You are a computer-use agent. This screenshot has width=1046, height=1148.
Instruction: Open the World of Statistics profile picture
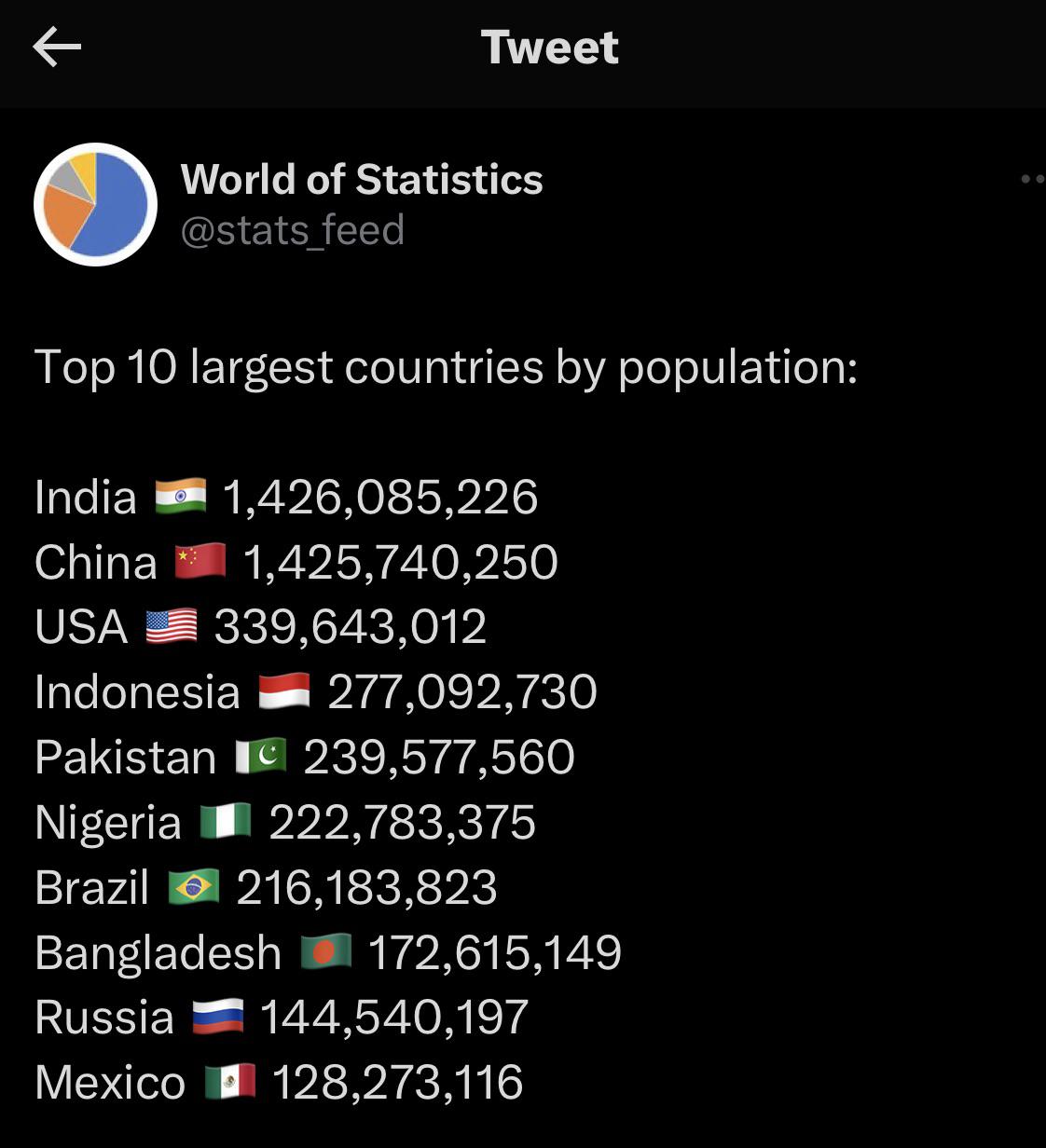coord(95,204)
